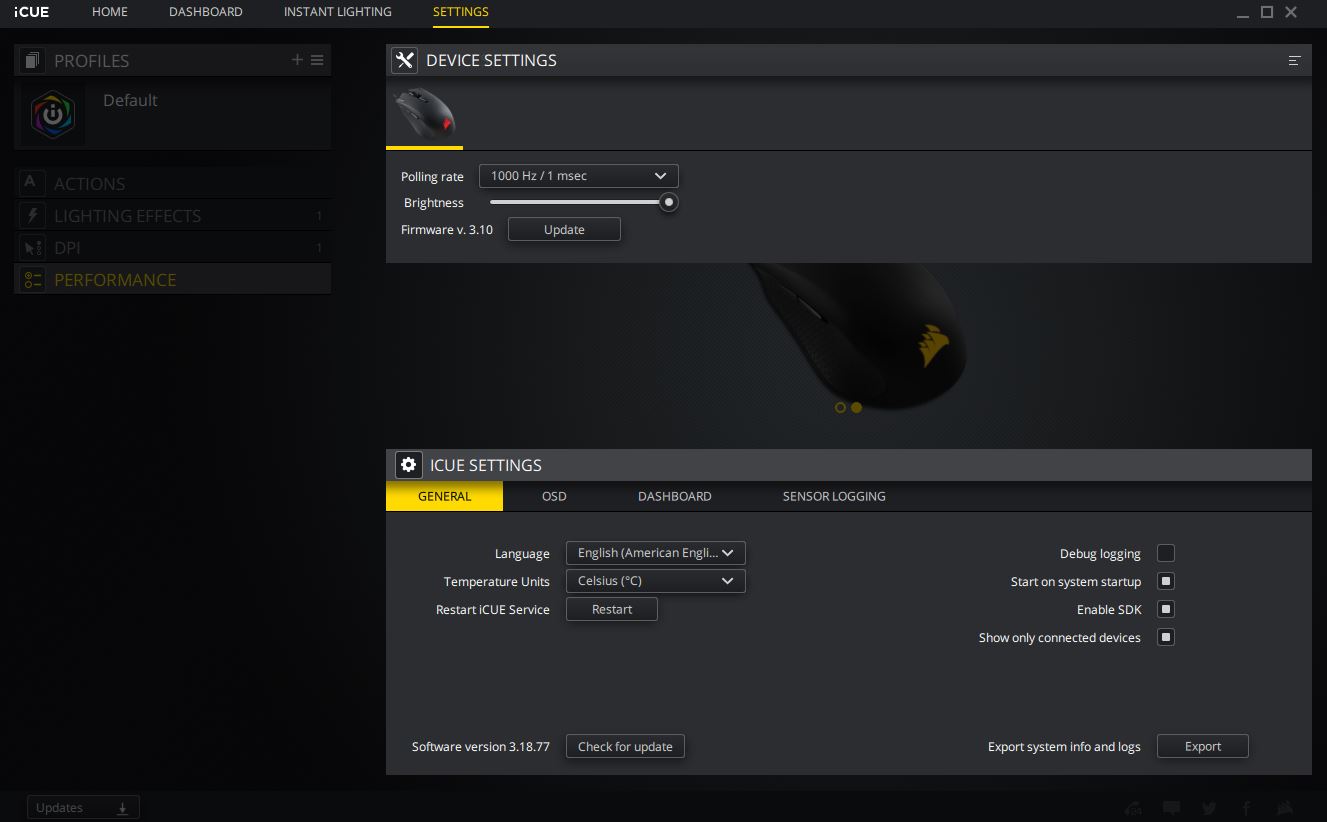The image size is (1327, 822).
Task: Click the DPI cursor icon
Action: tap(33, 248)
